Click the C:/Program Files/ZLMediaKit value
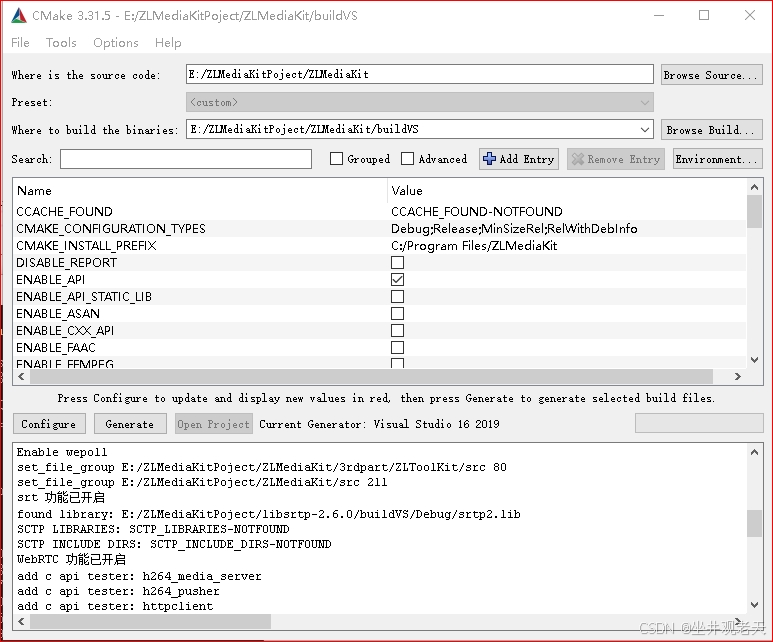 474,246
